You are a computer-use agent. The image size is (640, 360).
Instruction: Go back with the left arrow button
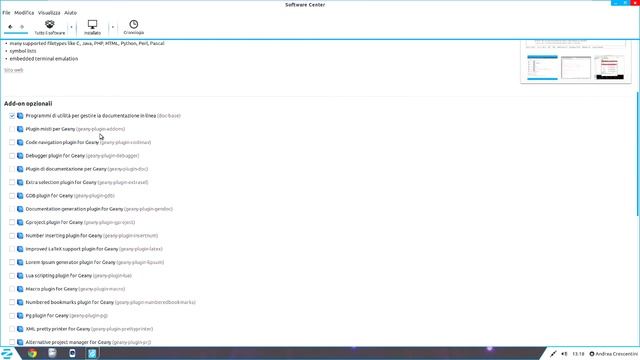(x=10, y=27)
